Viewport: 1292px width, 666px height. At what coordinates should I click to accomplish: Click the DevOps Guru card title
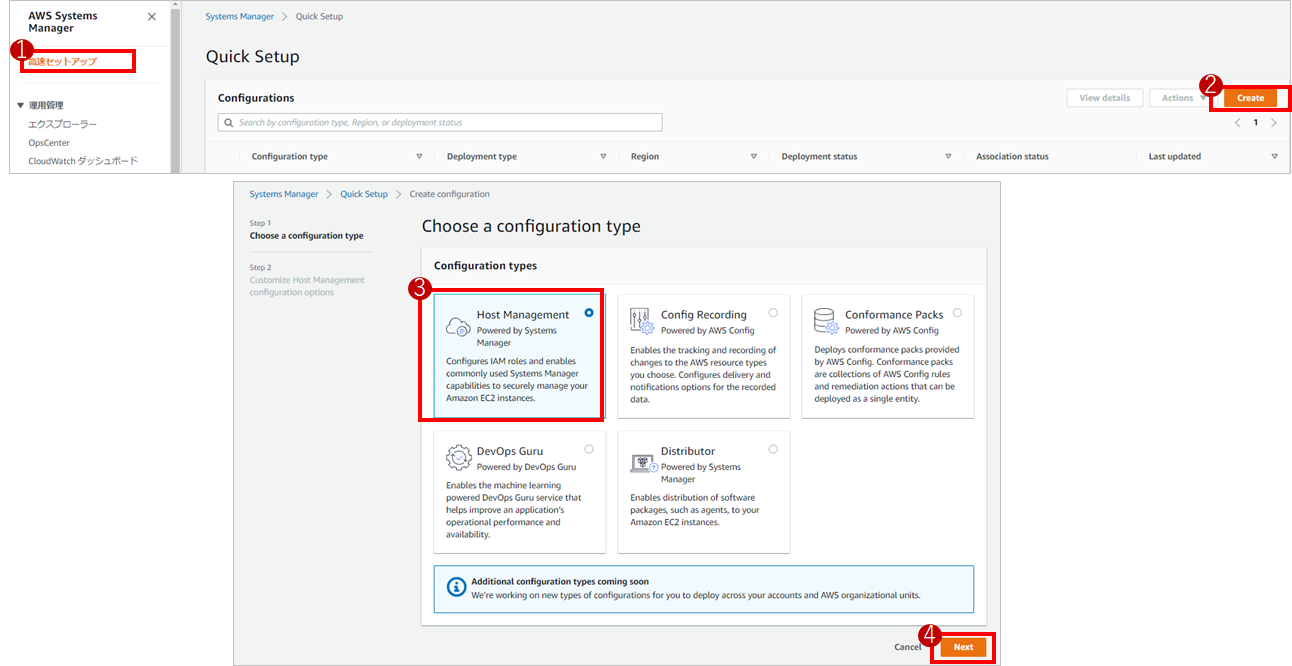point(510,451)
